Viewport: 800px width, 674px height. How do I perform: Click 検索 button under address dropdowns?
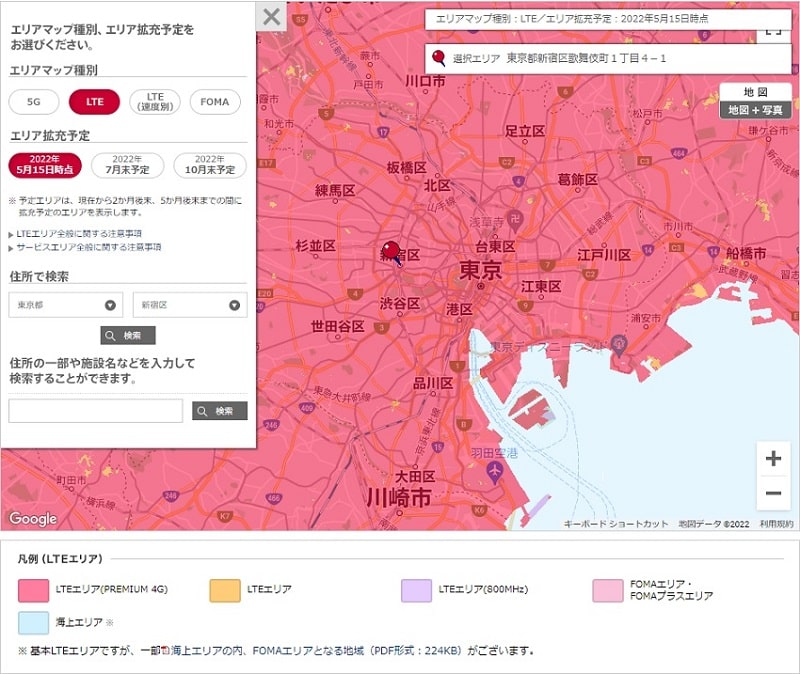(x=128, y=335)
